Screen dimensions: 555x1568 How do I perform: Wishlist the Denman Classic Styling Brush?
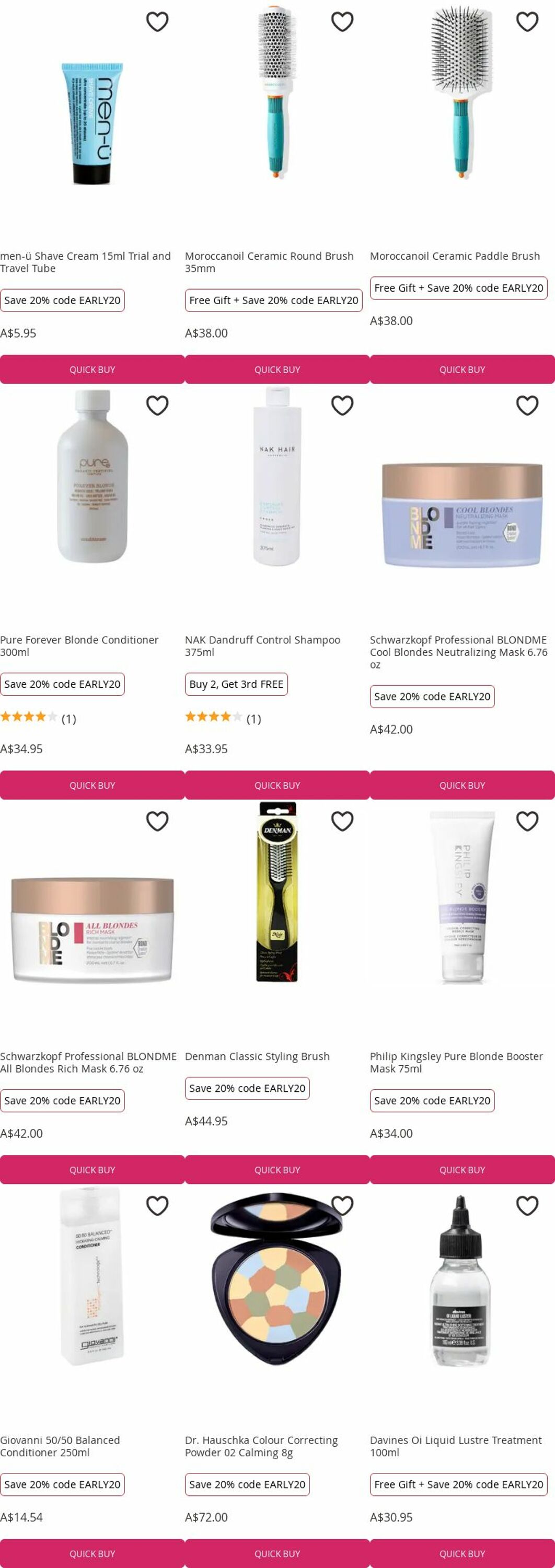pos(342,821)
